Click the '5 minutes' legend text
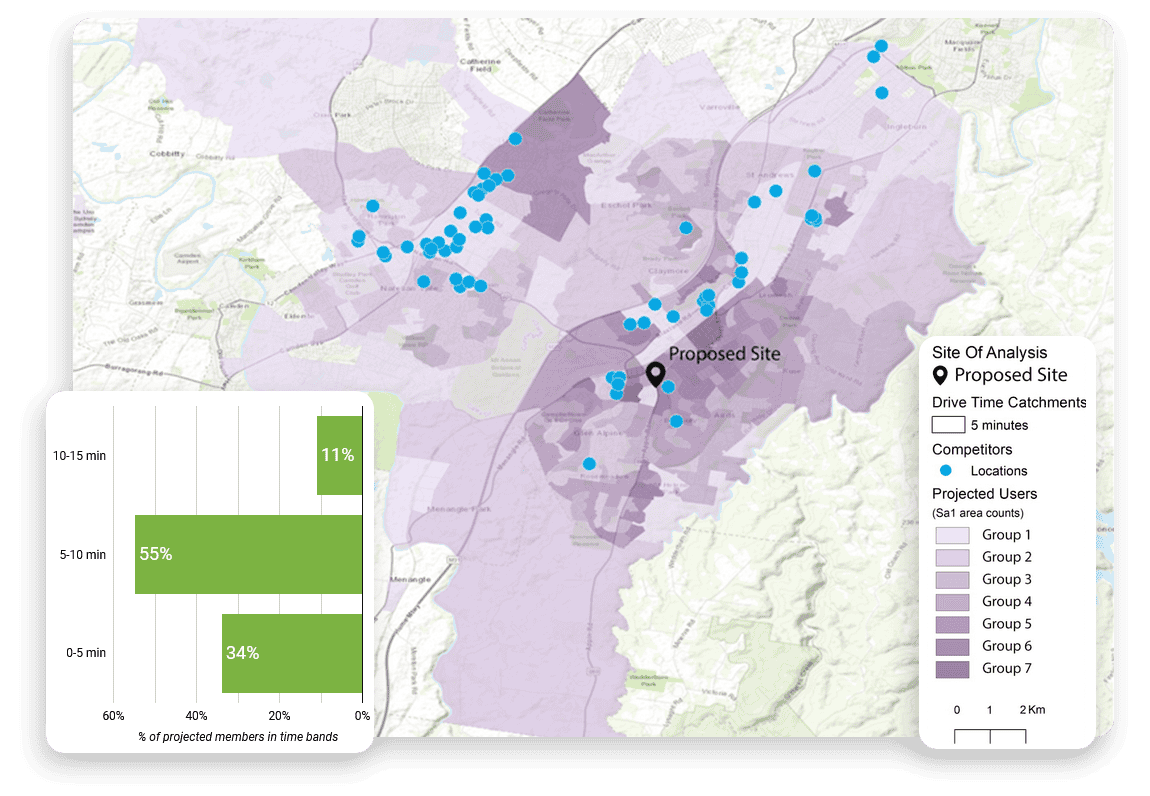Viewport: 1150px width, 796px height. tap(999, 425)
